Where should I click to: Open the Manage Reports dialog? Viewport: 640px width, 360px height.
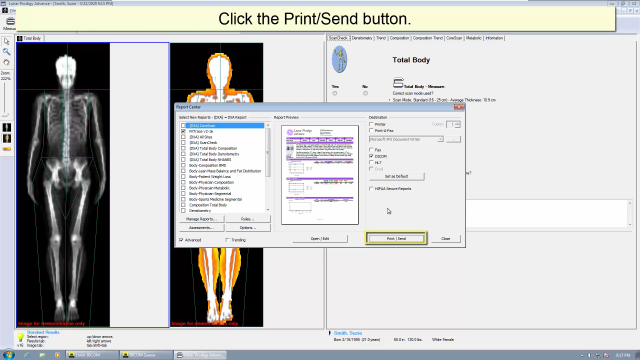(202, 219)
